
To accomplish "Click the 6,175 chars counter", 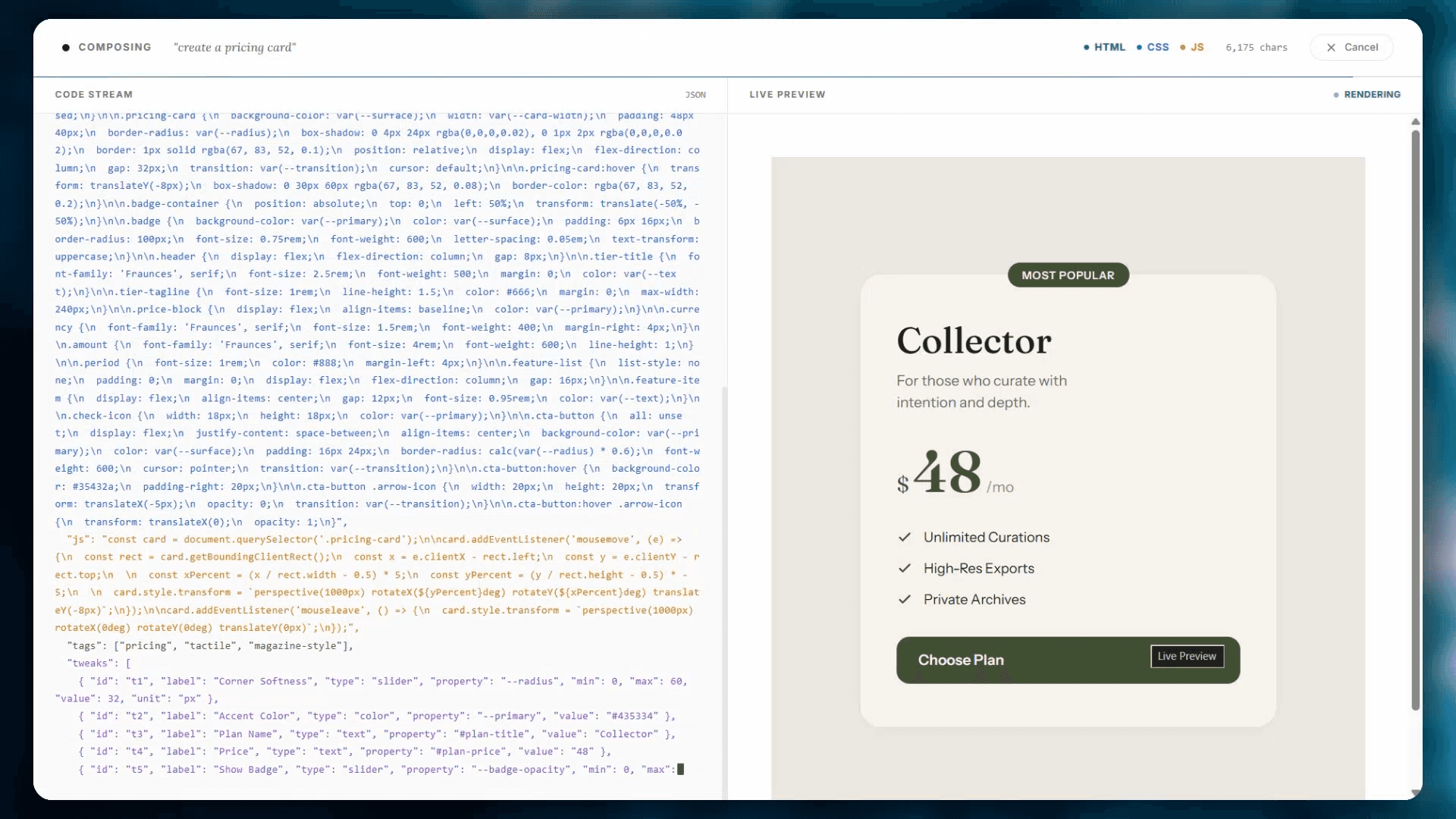I will click(x=1257, y=47).
